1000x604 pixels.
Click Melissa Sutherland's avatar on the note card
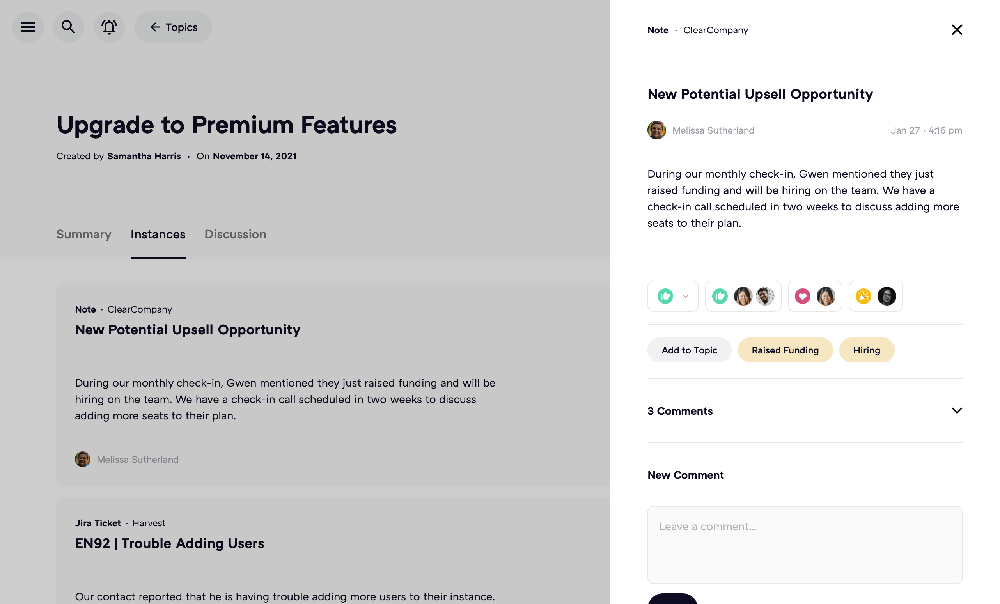[82, 459]
